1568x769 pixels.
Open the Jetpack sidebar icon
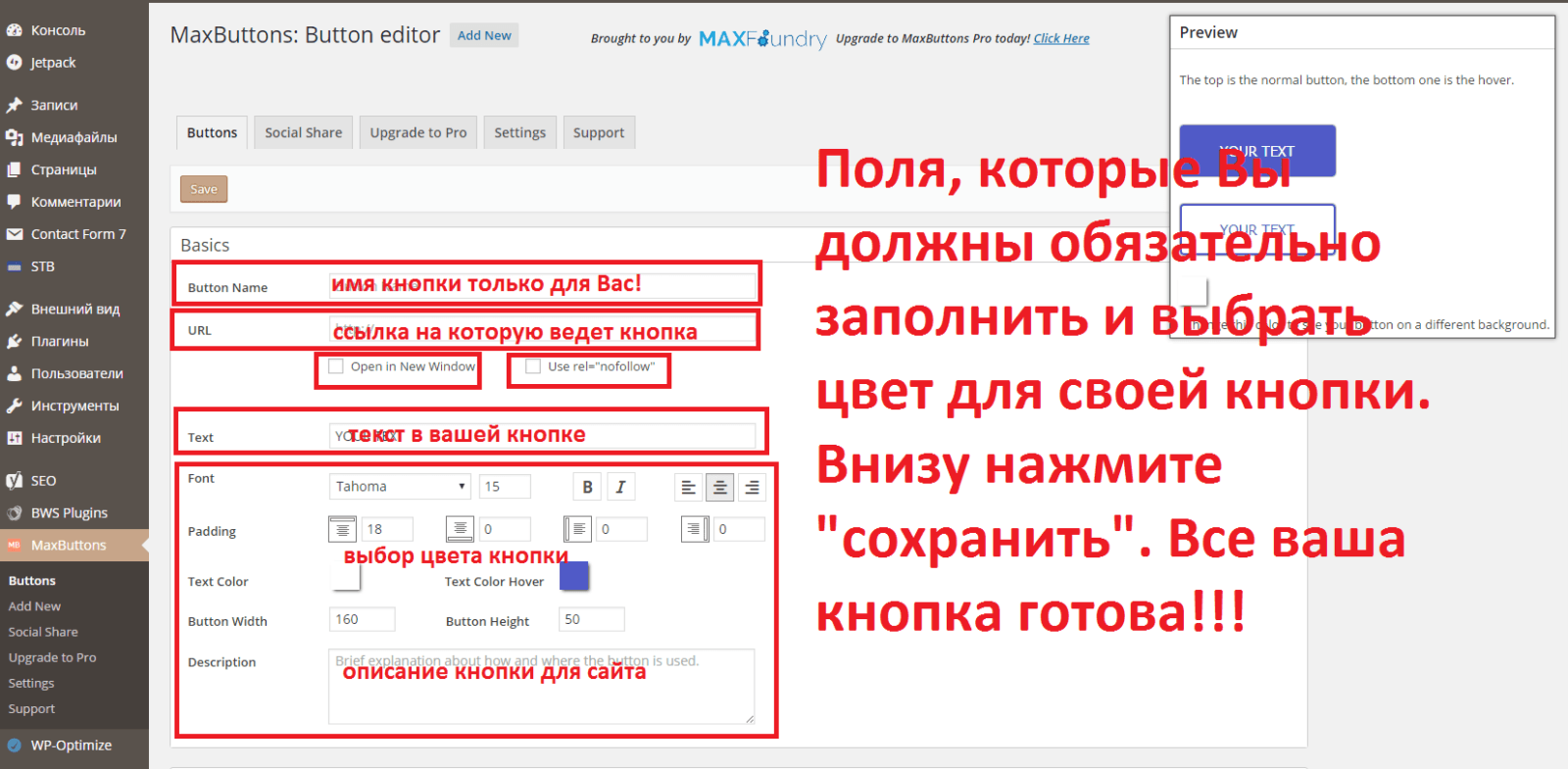[x=14, y=63]
